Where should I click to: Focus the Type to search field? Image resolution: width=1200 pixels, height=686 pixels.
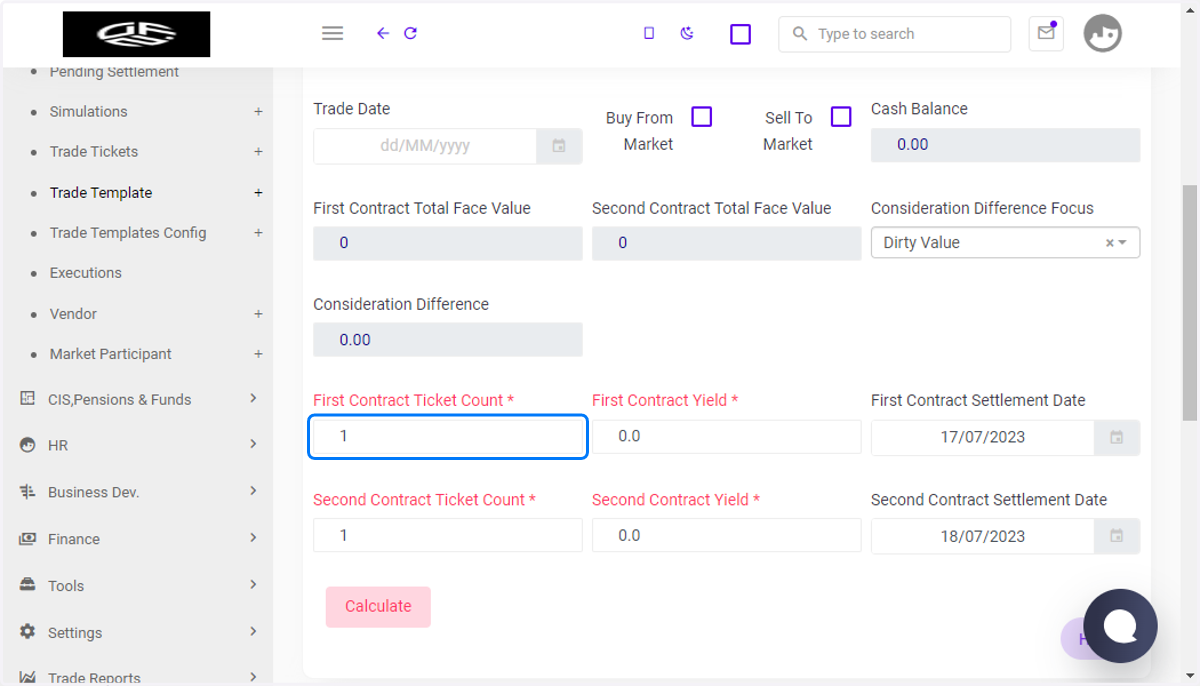(895, 34)
